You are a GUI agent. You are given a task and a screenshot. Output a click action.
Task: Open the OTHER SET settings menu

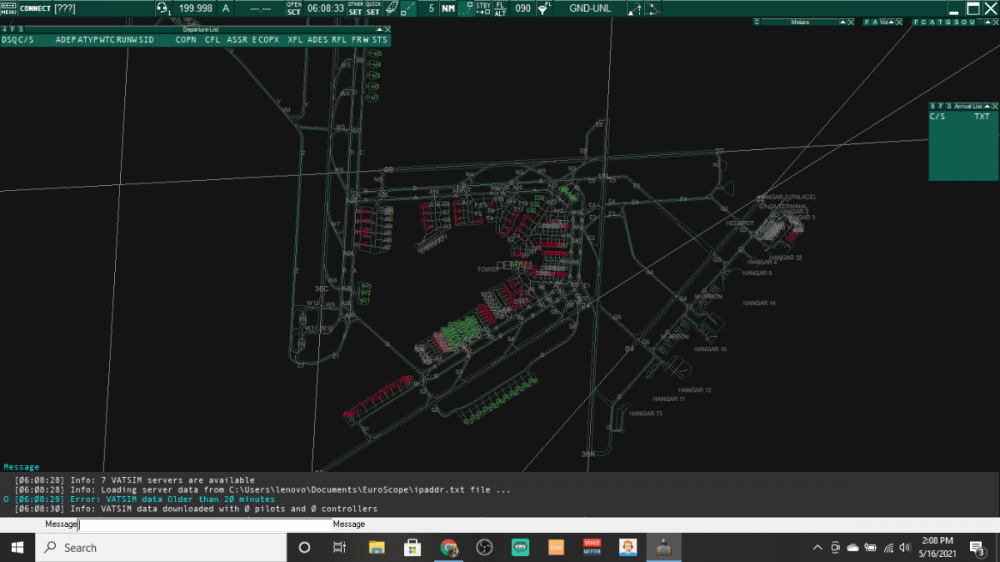coord(356,8)
